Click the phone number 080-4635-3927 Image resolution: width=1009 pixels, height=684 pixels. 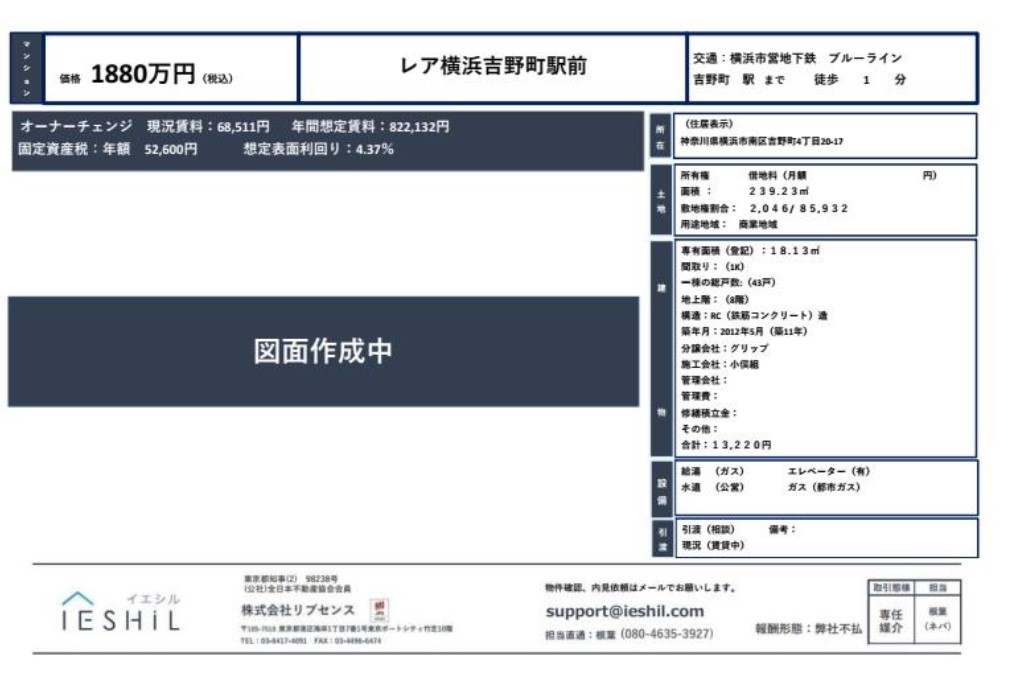(666, 634)
